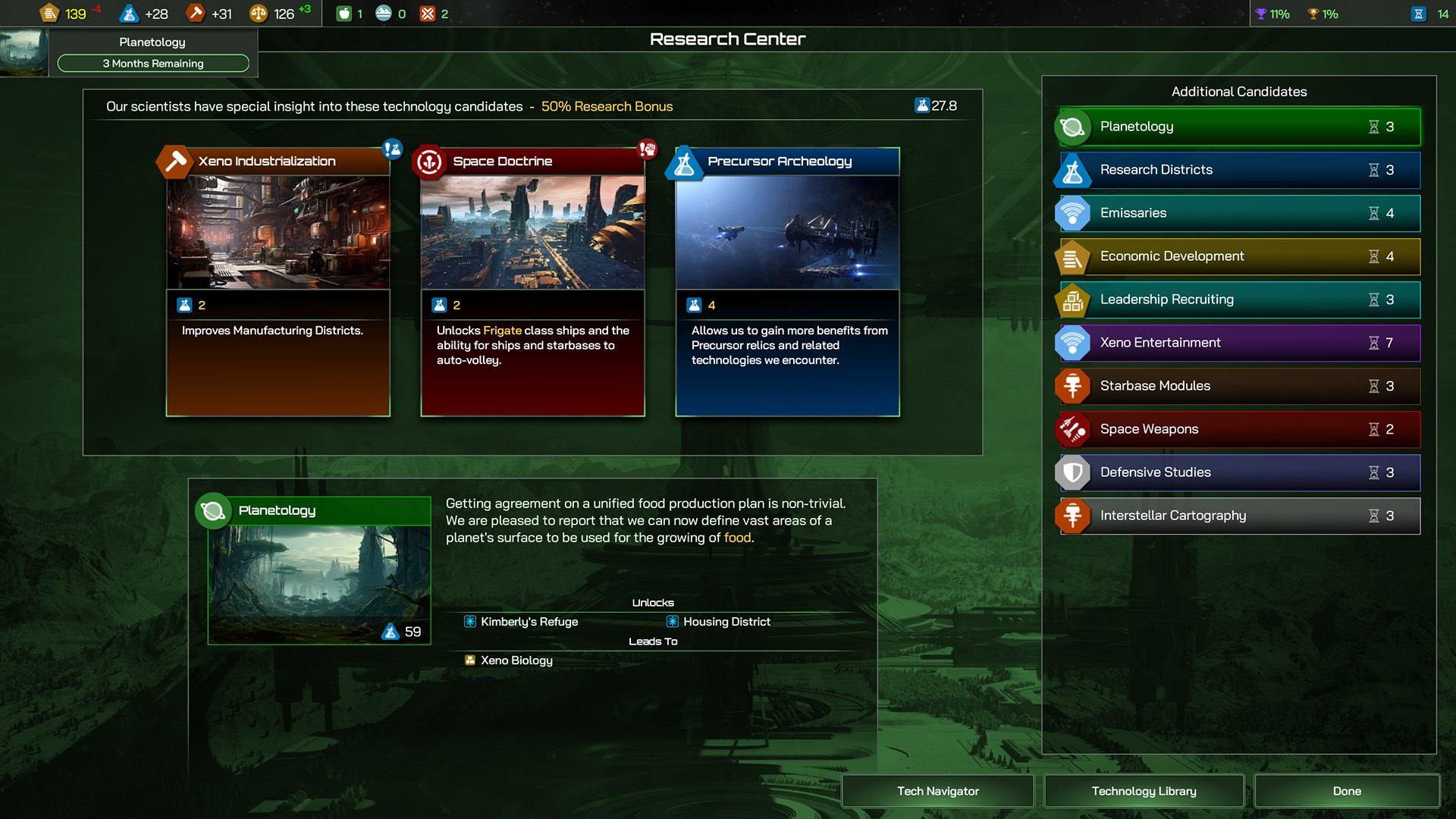Choose Economic Development technology
Viewport: 1456px width, 819px height.
(1239, 256)
